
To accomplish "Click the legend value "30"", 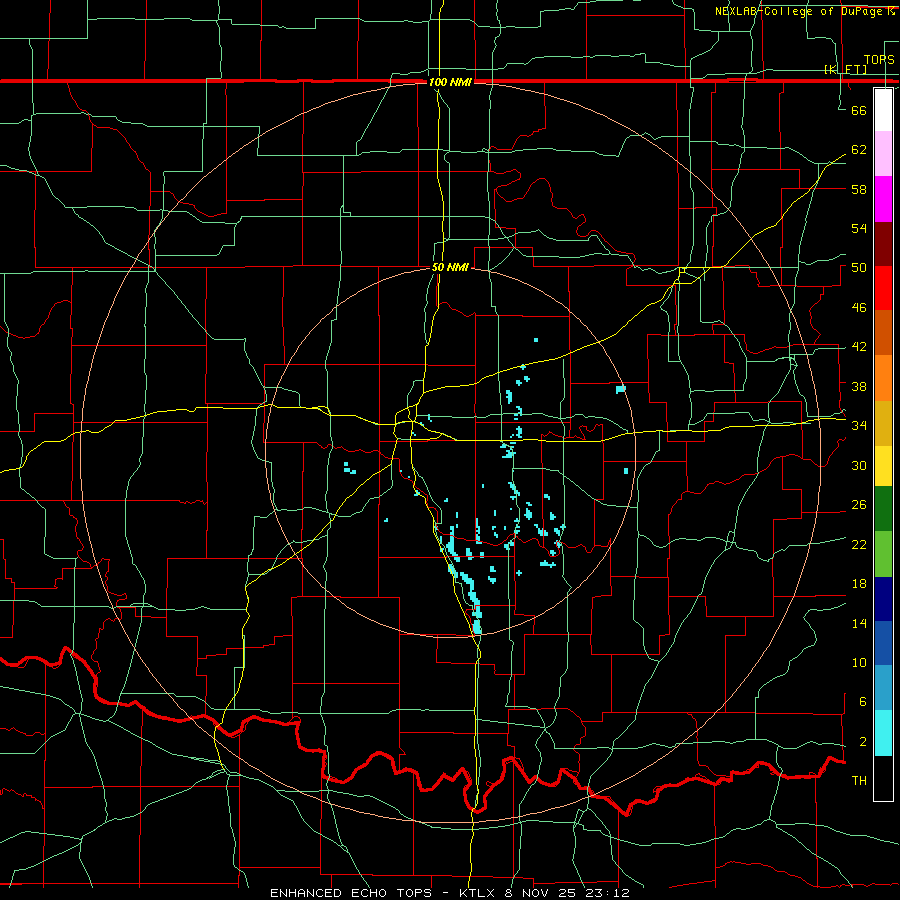I will pyautogui.click(x=859, y=465).
